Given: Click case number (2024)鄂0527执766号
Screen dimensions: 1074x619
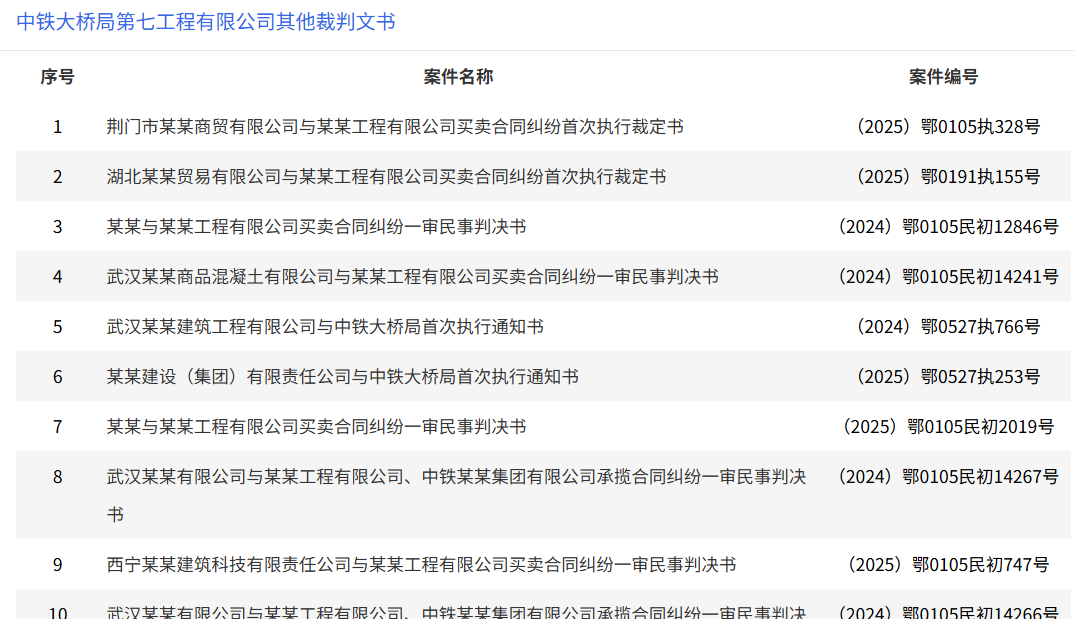Looking at the screenshot, I should click(x=944, y=327).
